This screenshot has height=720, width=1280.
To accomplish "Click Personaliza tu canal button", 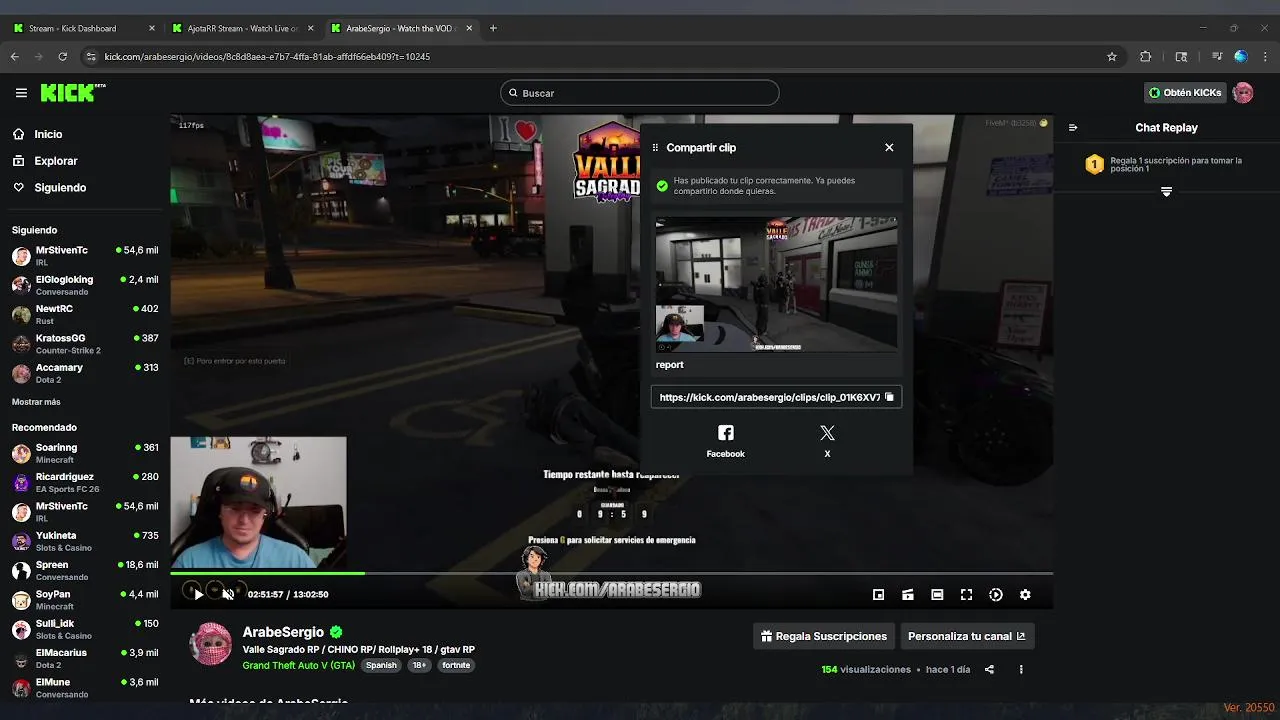I will tap(966, 636).
